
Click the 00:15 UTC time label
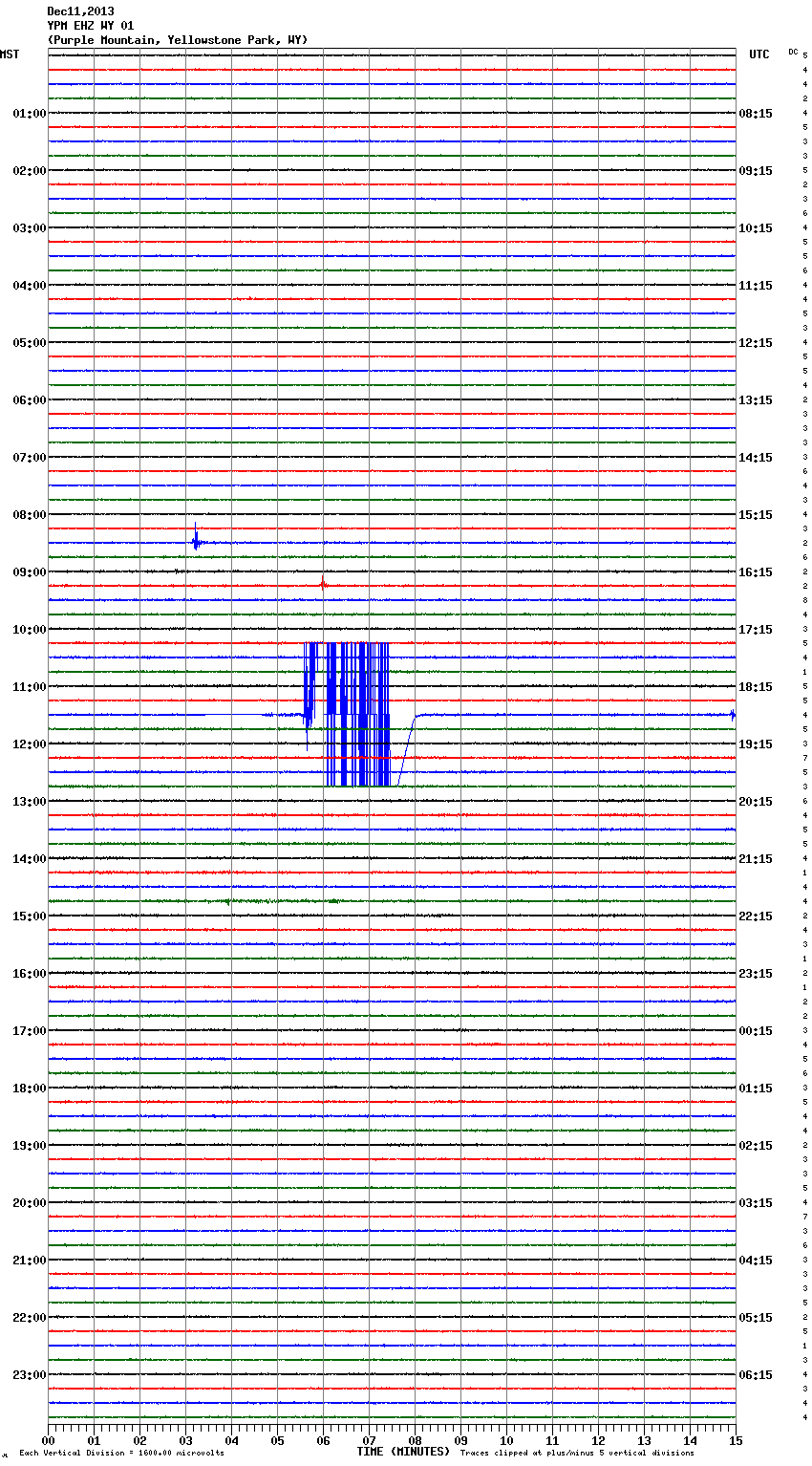(x=756, y=1031)
